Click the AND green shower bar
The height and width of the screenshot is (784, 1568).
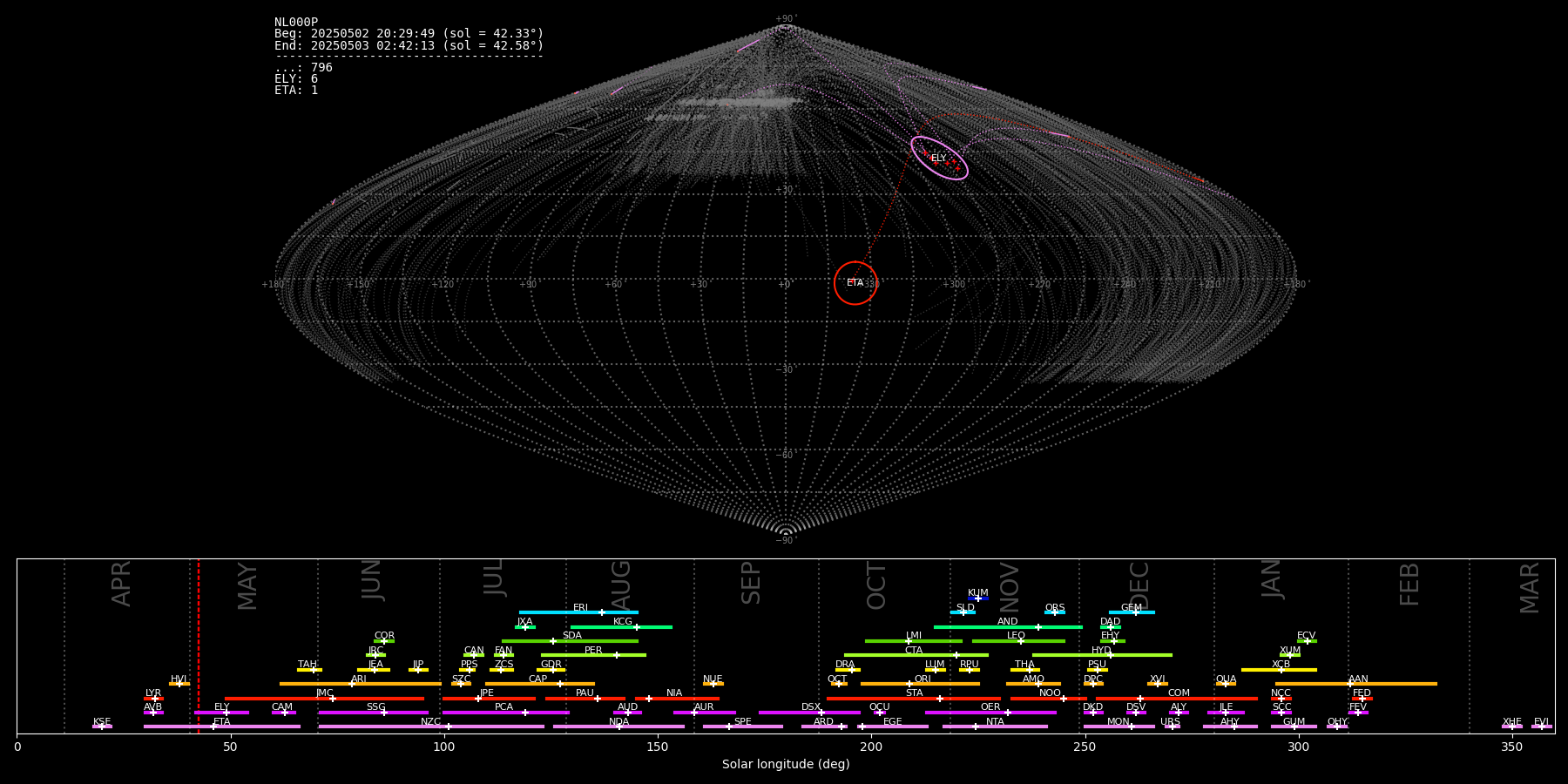(1008, 627)
